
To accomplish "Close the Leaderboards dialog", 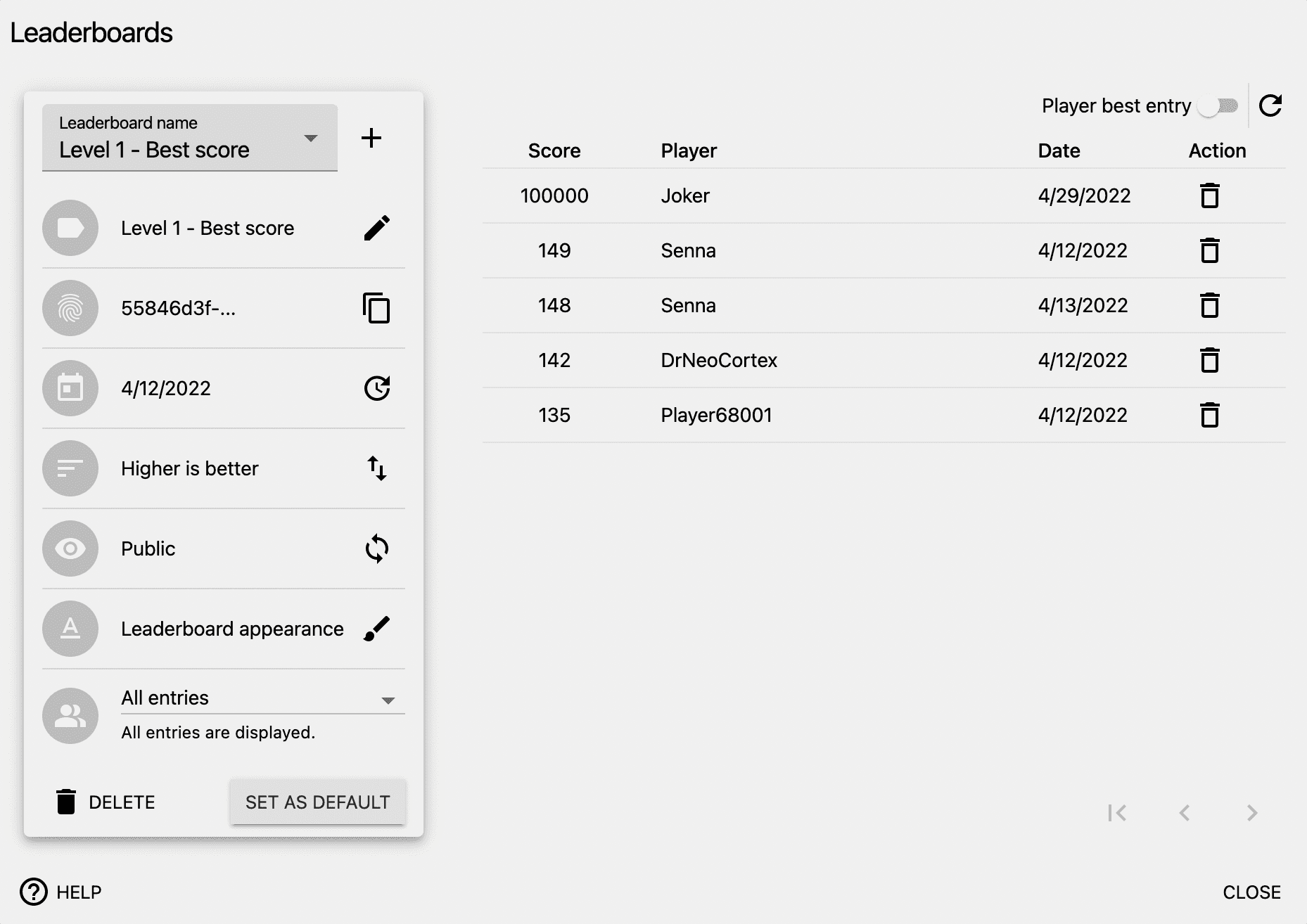I will [1251, 892].
